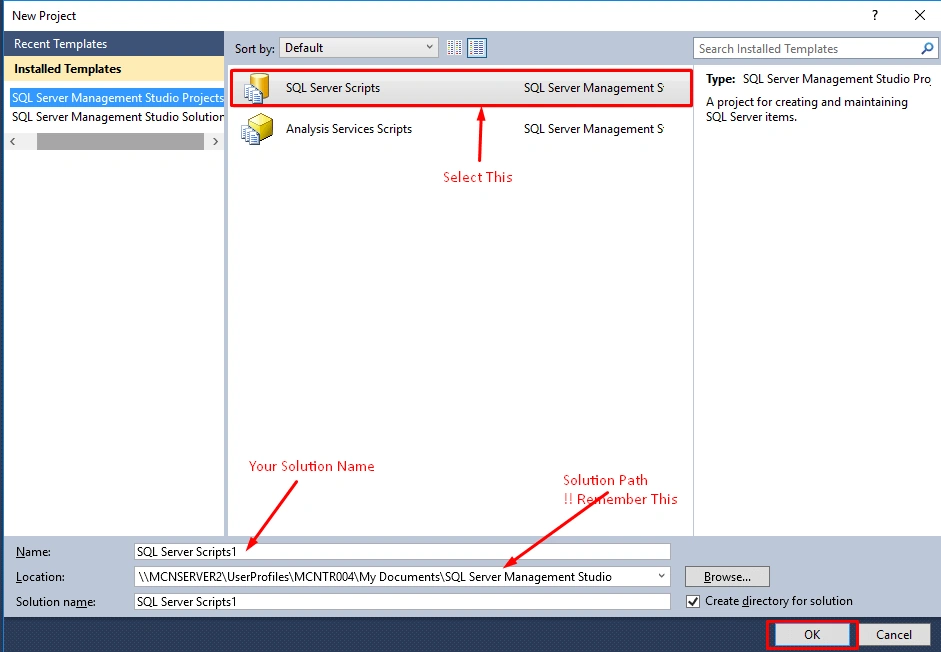Click the Analysis Services Scripts template name
941x652 pixels.
tap(349, 129)
